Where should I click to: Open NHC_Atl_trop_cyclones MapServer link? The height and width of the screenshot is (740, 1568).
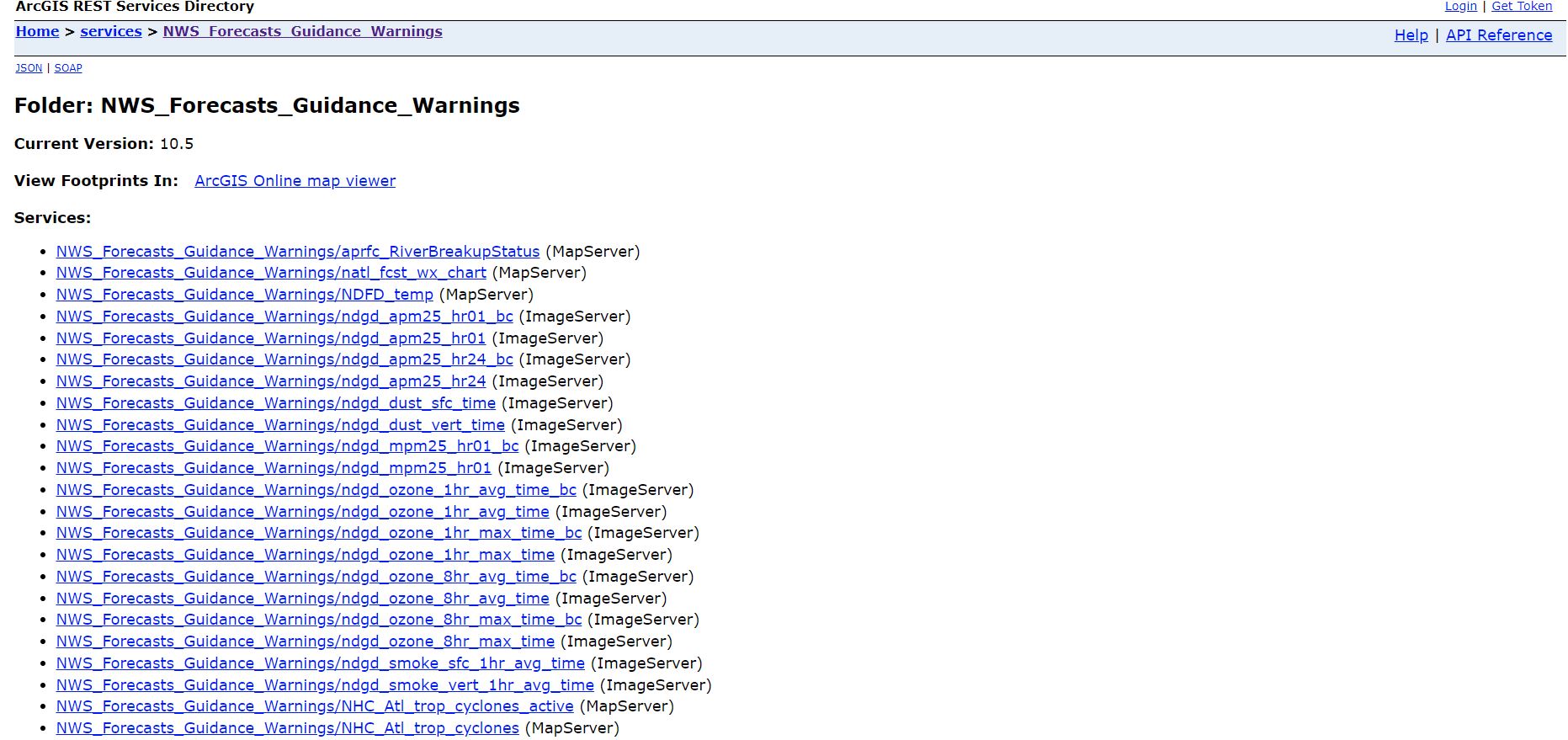pos(288,728)
